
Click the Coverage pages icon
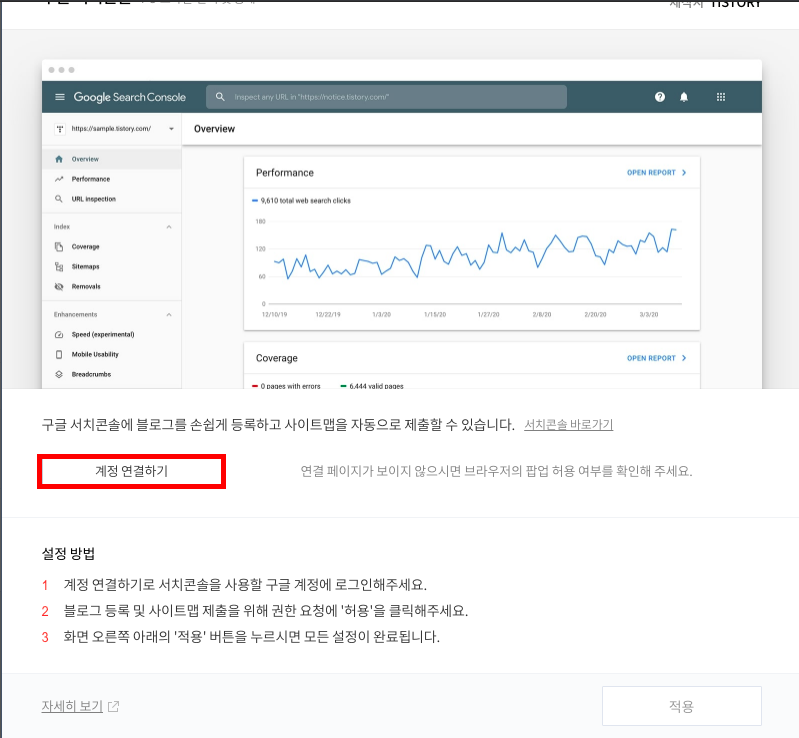[x=59, y=247]
